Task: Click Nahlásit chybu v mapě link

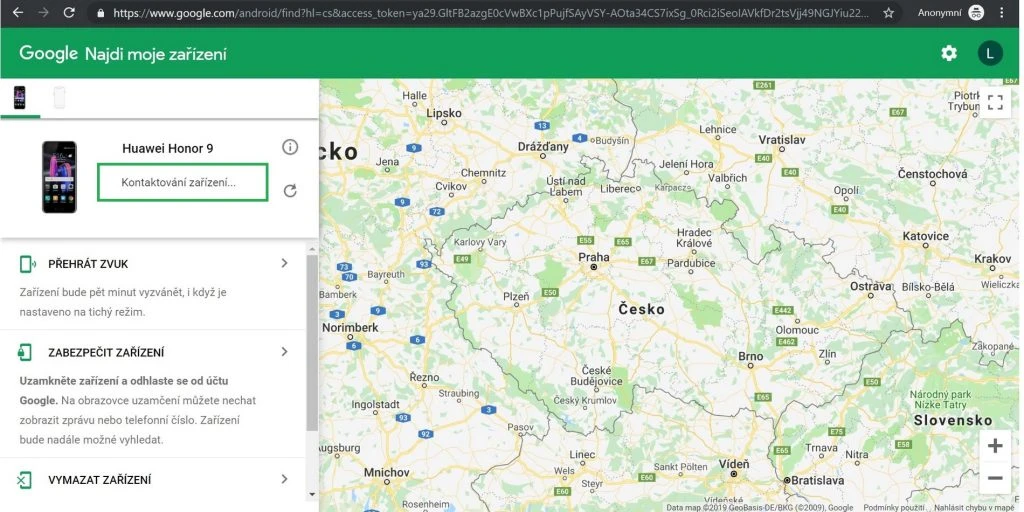Action: click(x=974, y=507)
